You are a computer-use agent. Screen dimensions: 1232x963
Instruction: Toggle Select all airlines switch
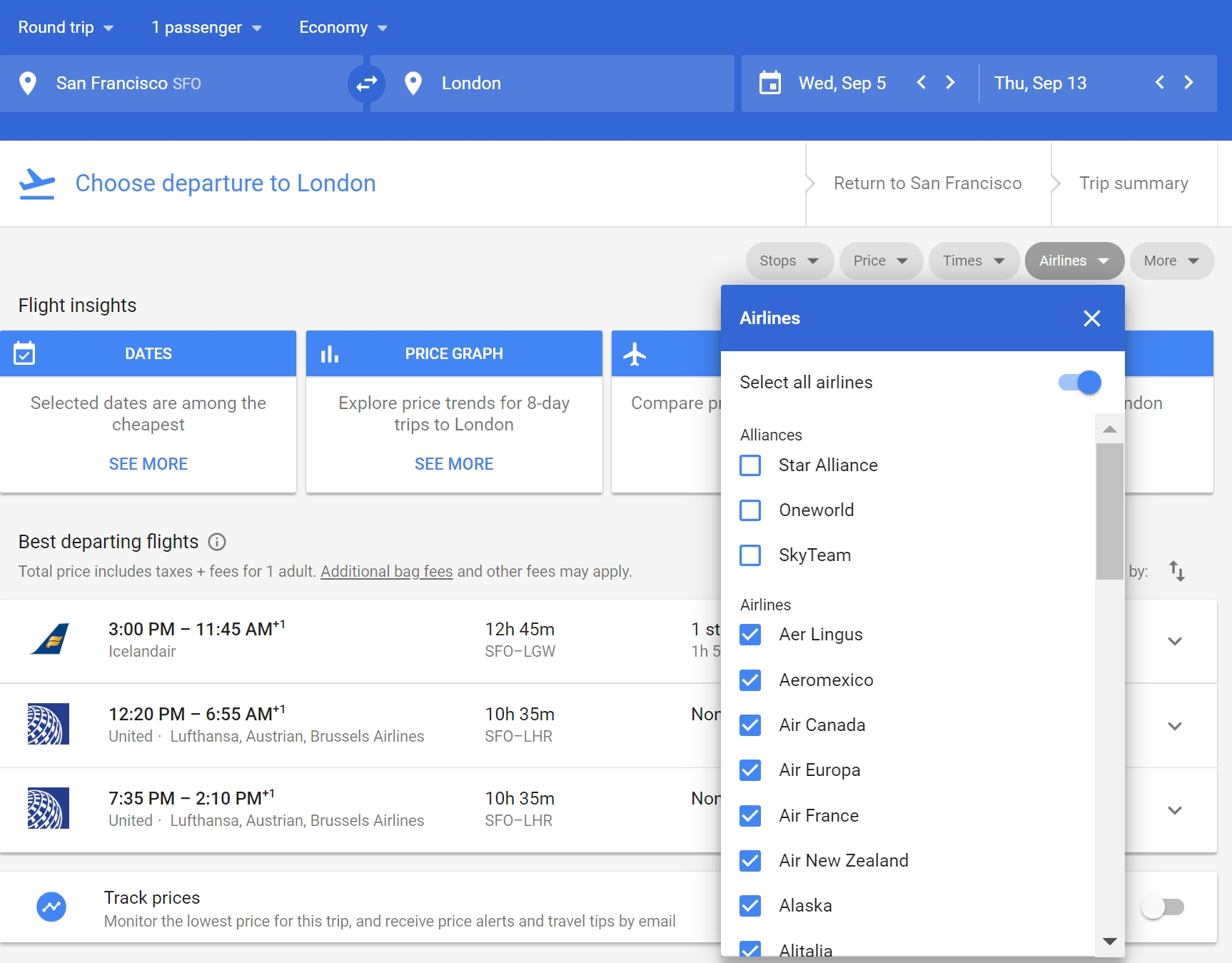click(x=1080, y=383)
